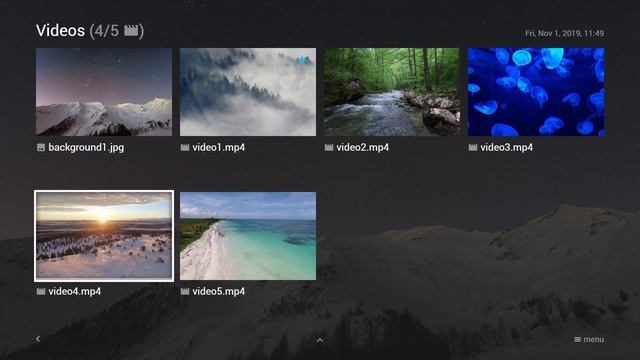This screenshot has width=640, height=360.
Task: Open the video1.mp4 foggy forest thumbnail
Action: 248,92
